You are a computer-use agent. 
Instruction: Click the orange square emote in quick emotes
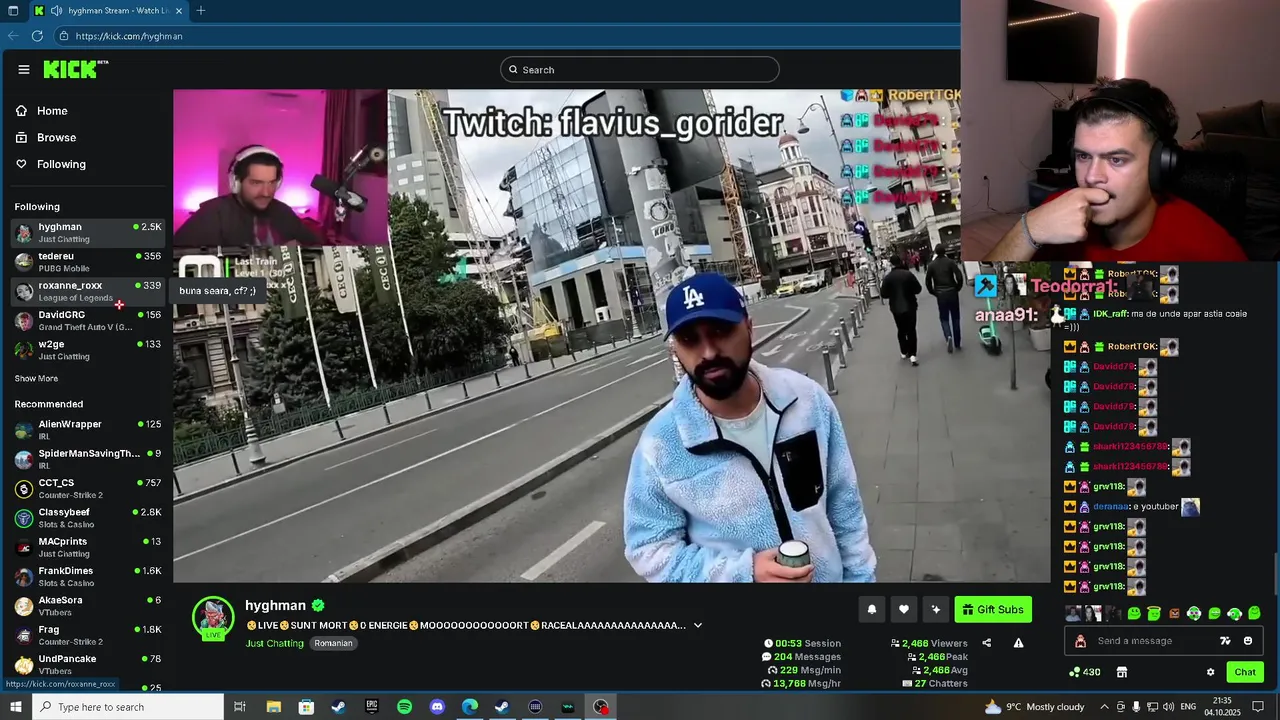(1174, 613)
